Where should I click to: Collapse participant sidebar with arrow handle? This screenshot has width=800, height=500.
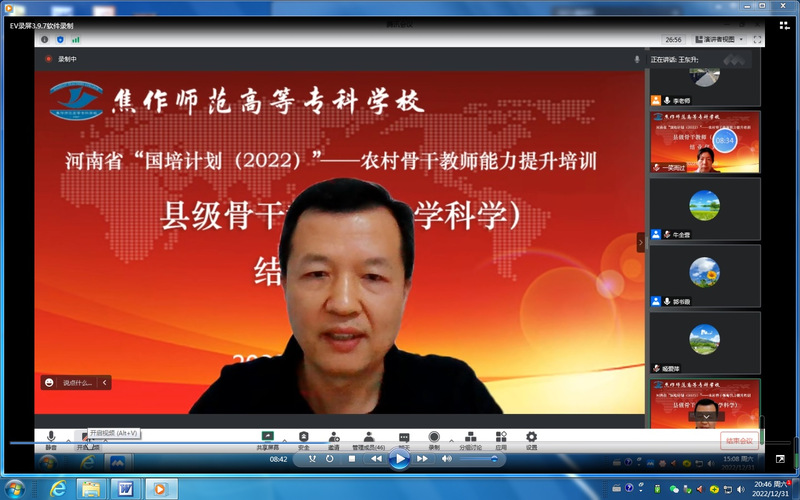[641, 242]
